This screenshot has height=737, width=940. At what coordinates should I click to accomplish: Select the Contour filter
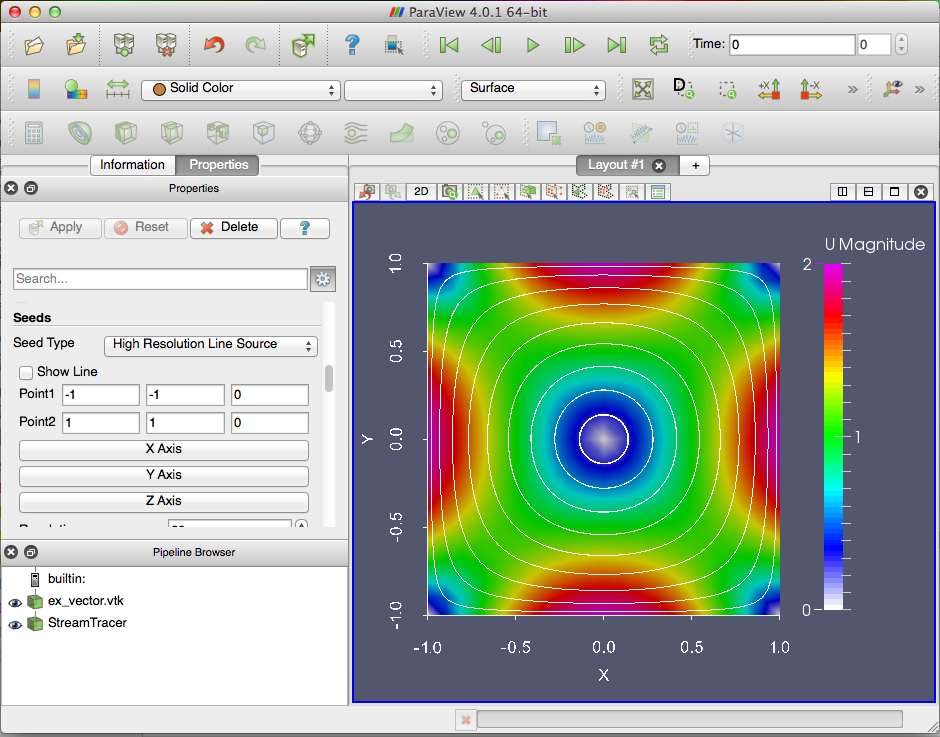[x=80, y=133]
